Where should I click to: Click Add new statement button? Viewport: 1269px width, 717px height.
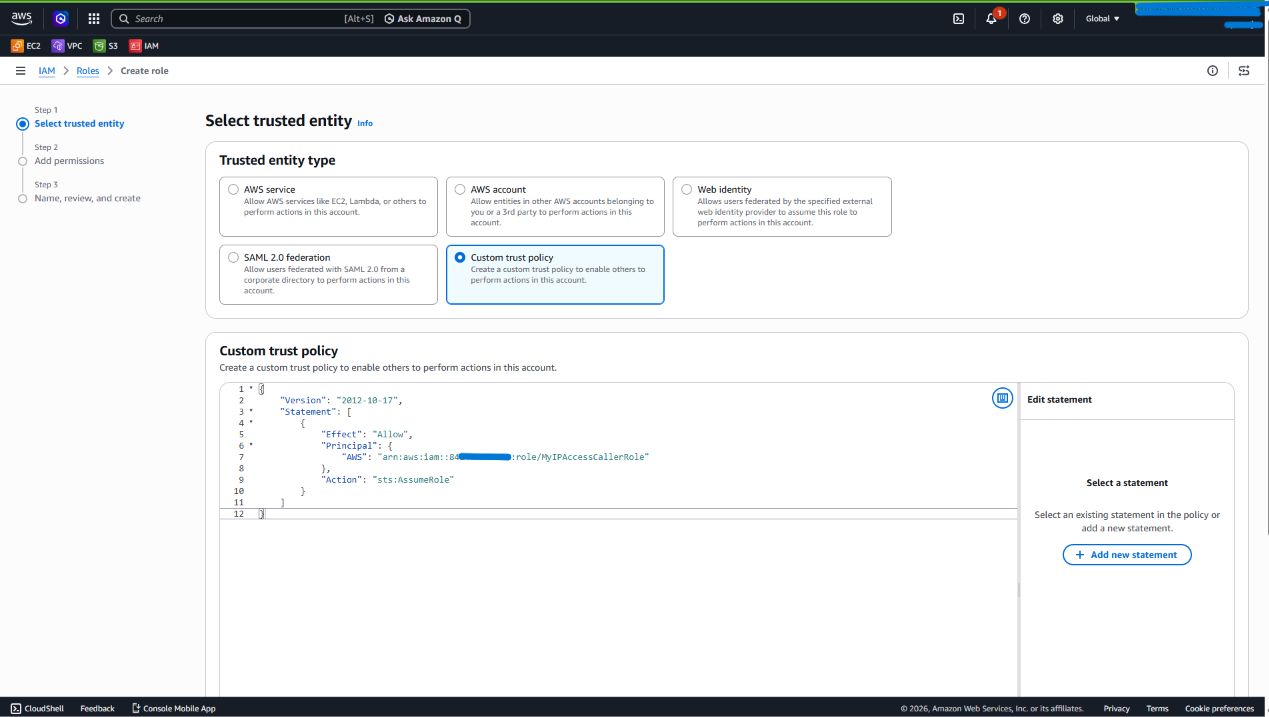1127,555
